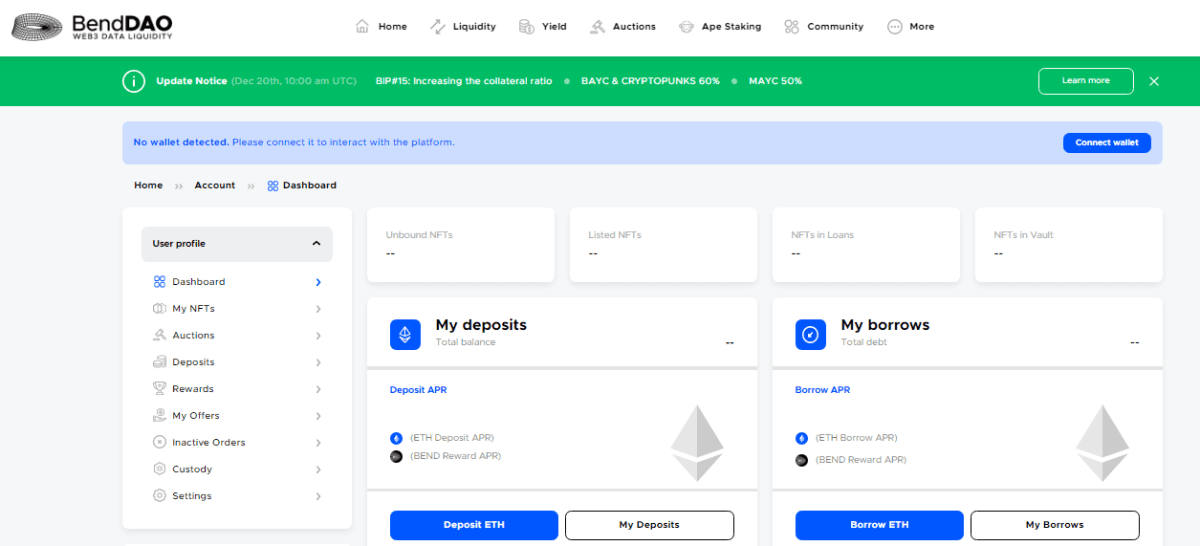
Task: Click the Borrow ETH button
Action: [879, 525]
